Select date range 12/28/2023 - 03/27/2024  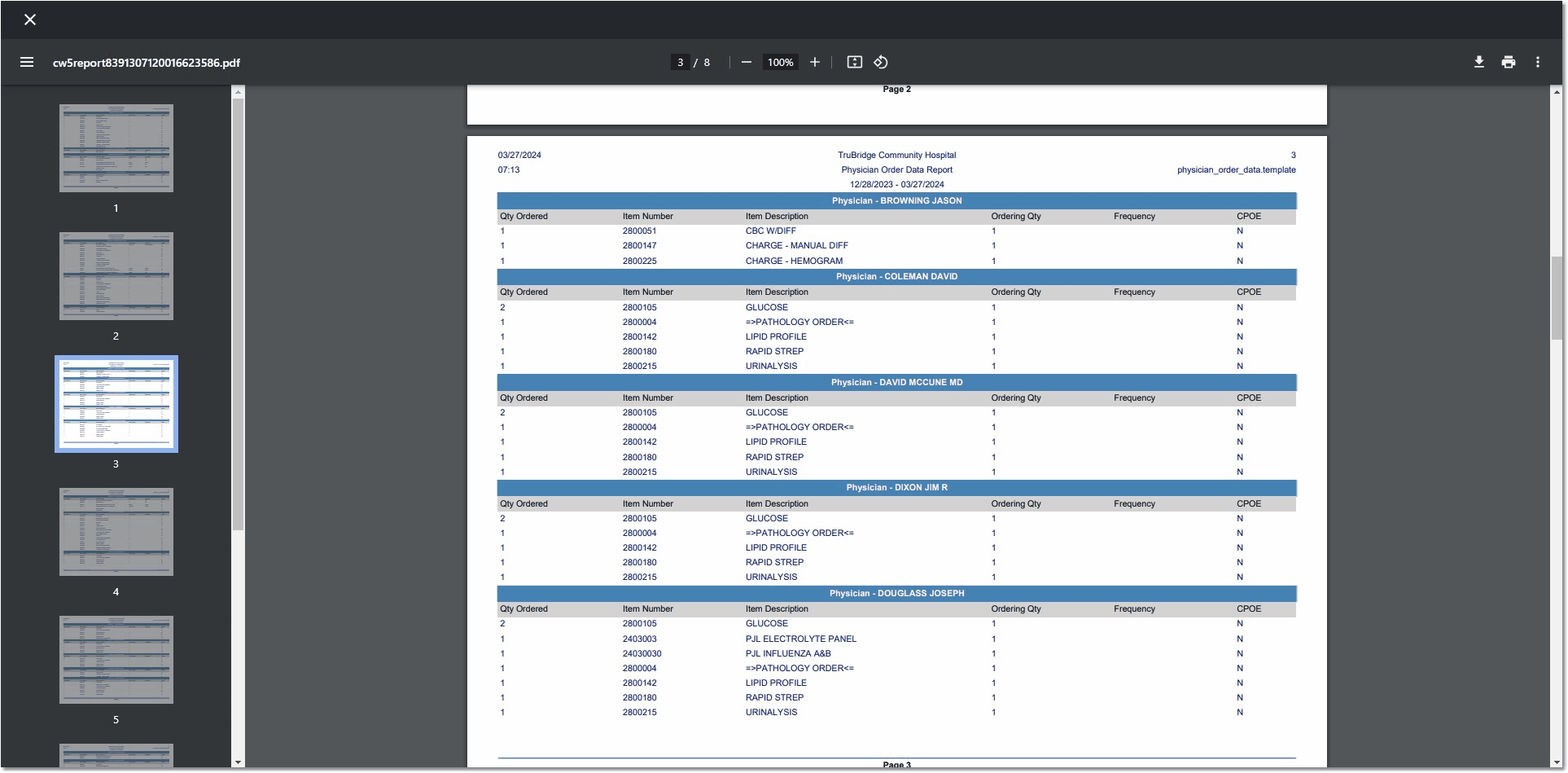click(x=896, y=184)
